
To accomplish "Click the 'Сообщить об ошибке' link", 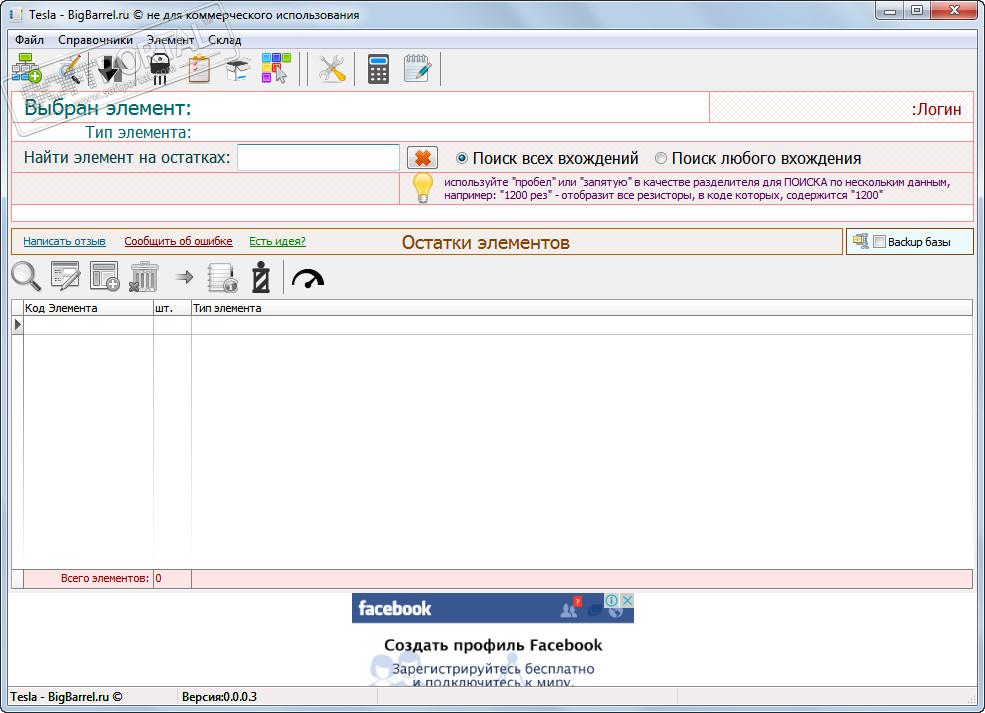I will coord(178,241).
